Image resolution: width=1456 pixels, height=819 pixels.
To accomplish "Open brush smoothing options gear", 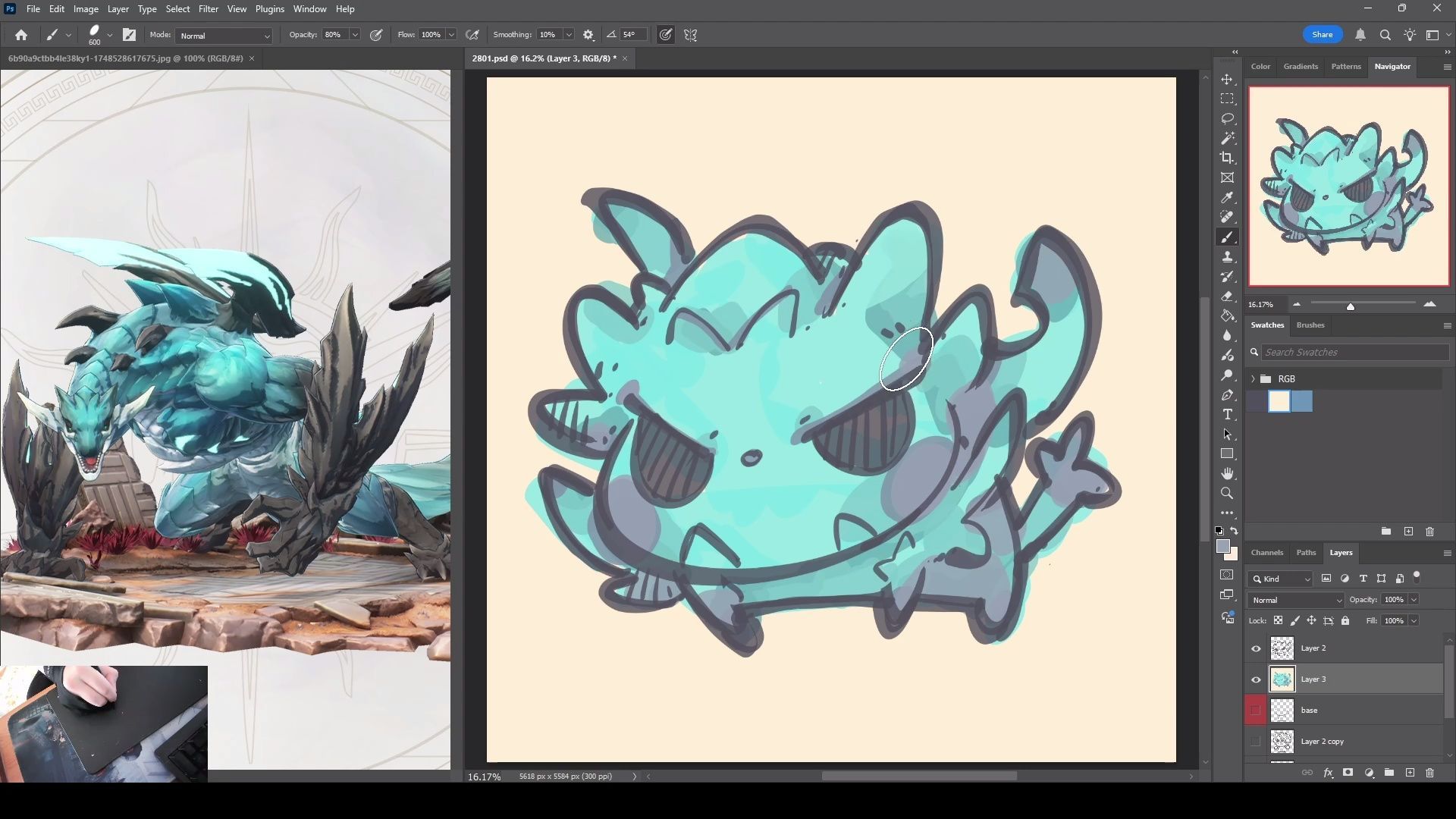I will click(x=588, y=35).
